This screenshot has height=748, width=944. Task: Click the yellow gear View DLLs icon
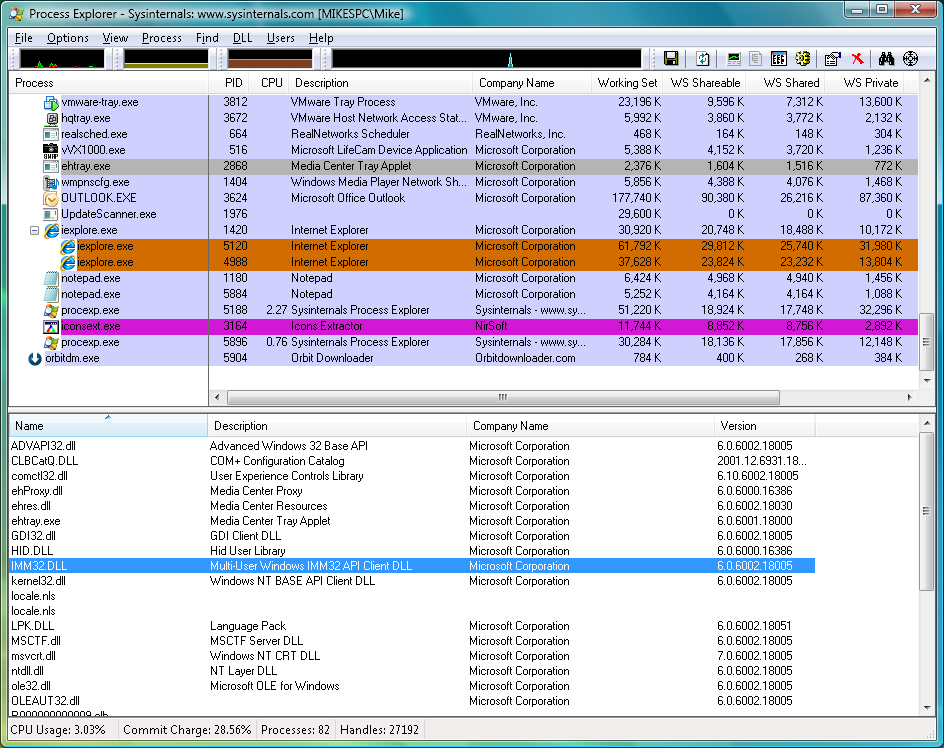pyautogui.click(x=803, y=58)
